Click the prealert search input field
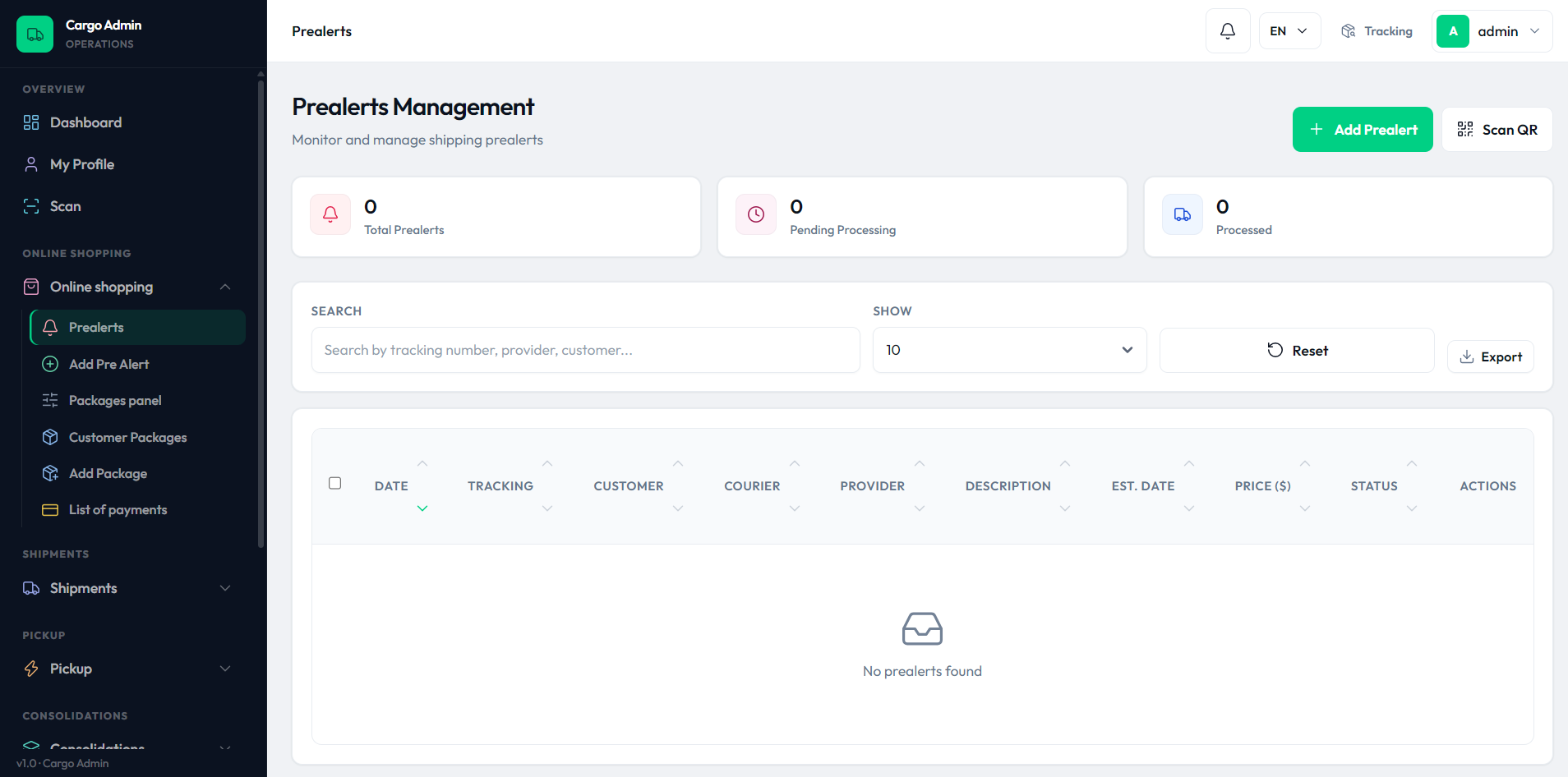 coord(585,350)
